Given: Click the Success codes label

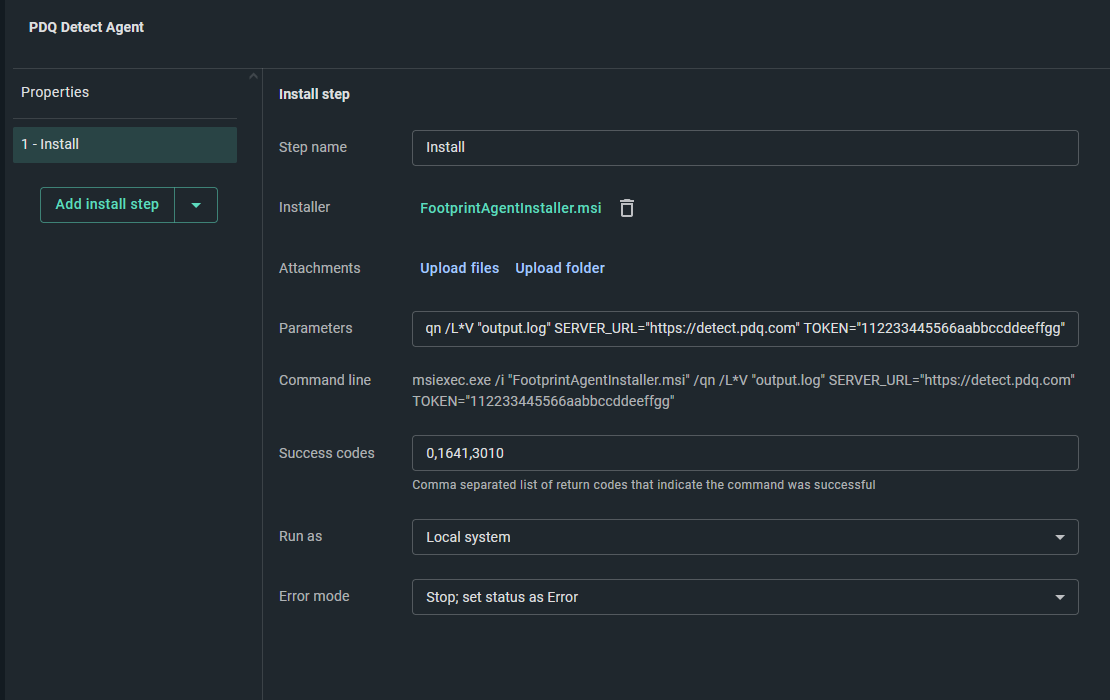Looking at the screenshot, I should pyautogui.click(x=326, y=453).
